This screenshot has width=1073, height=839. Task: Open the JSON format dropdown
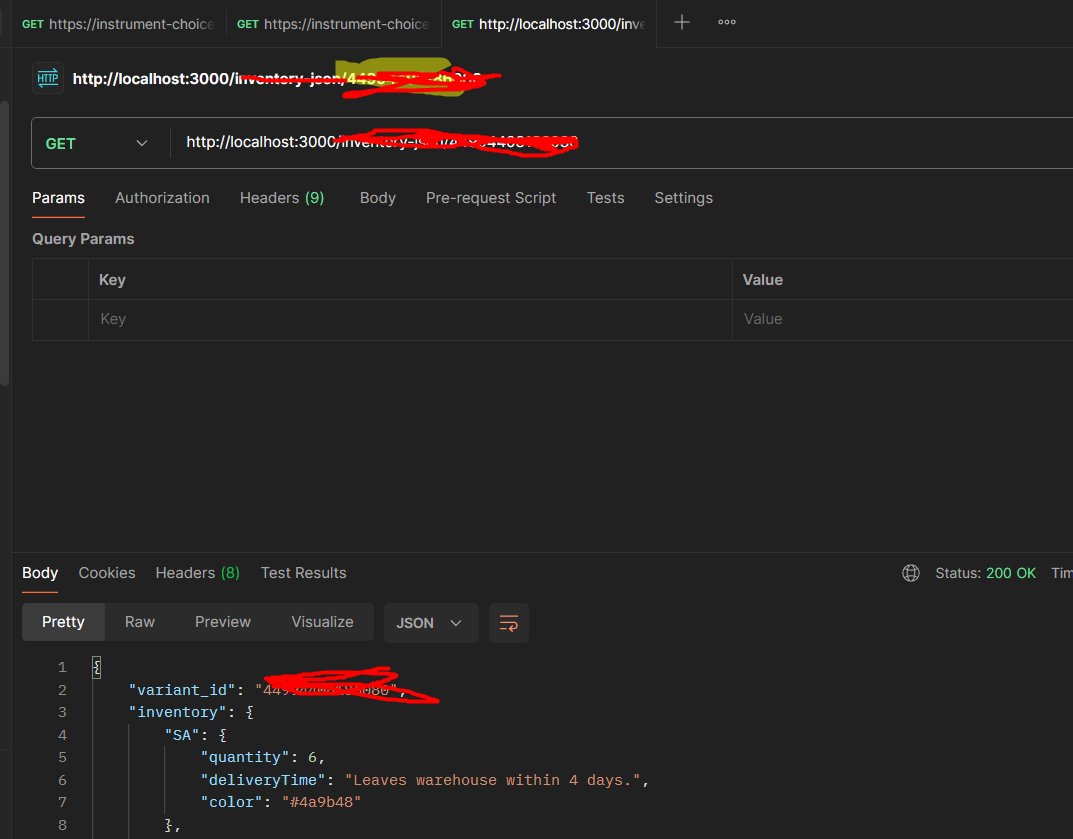point(430,623)
